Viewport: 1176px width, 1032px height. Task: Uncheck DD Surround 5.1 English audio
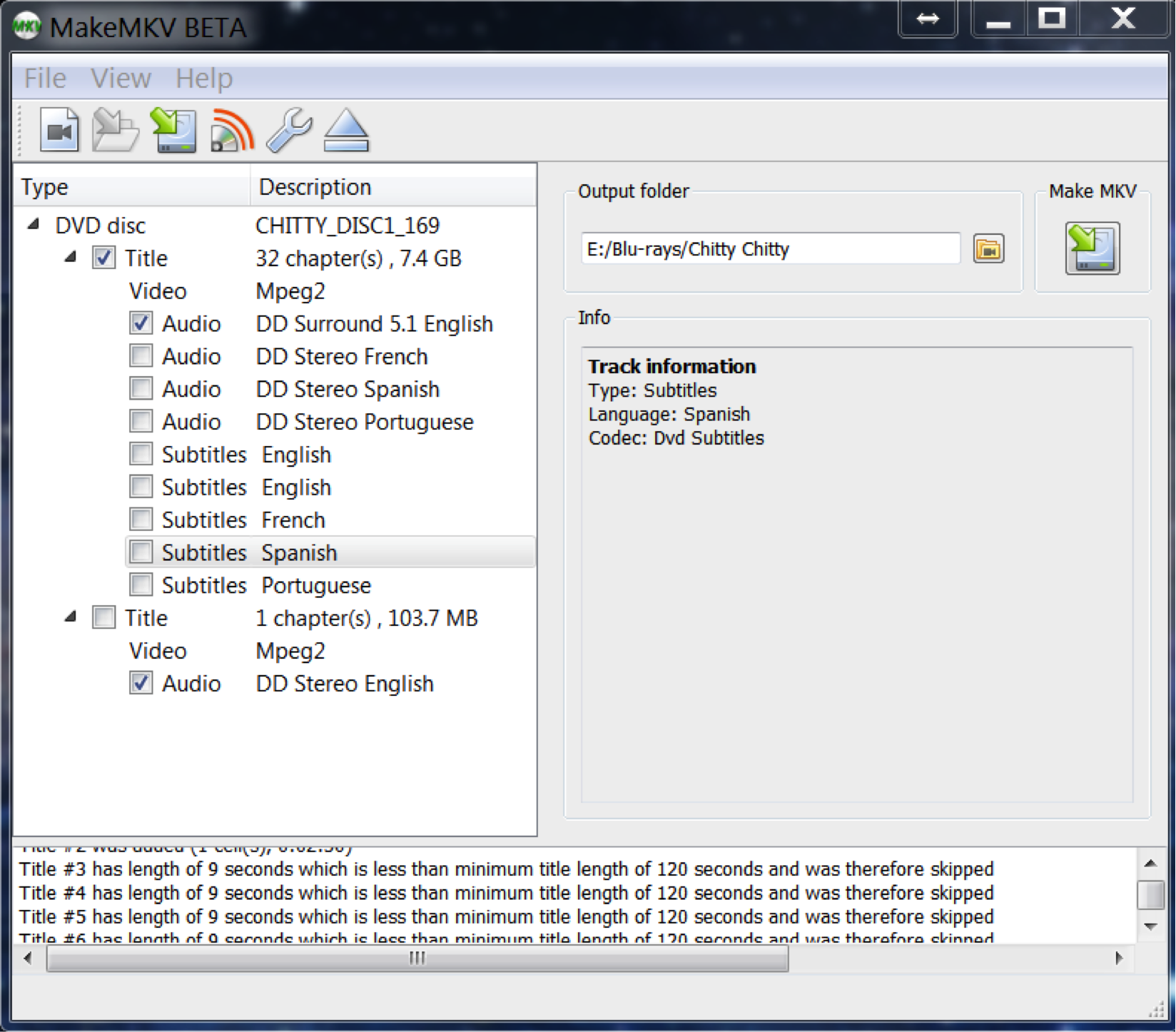[x=141, y=323]
